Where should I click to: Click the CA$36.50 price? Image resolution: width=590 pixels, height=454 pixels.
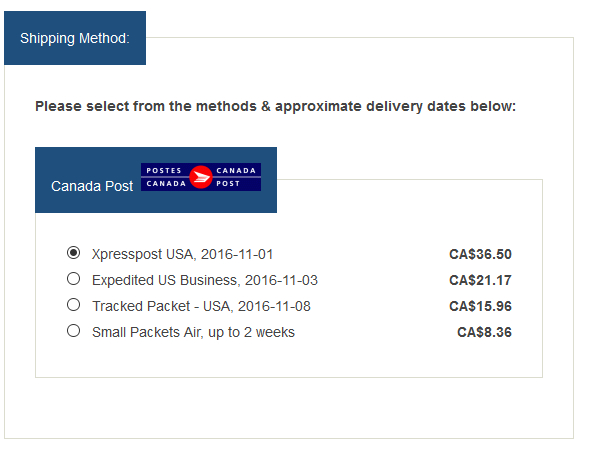coord(480,254)
